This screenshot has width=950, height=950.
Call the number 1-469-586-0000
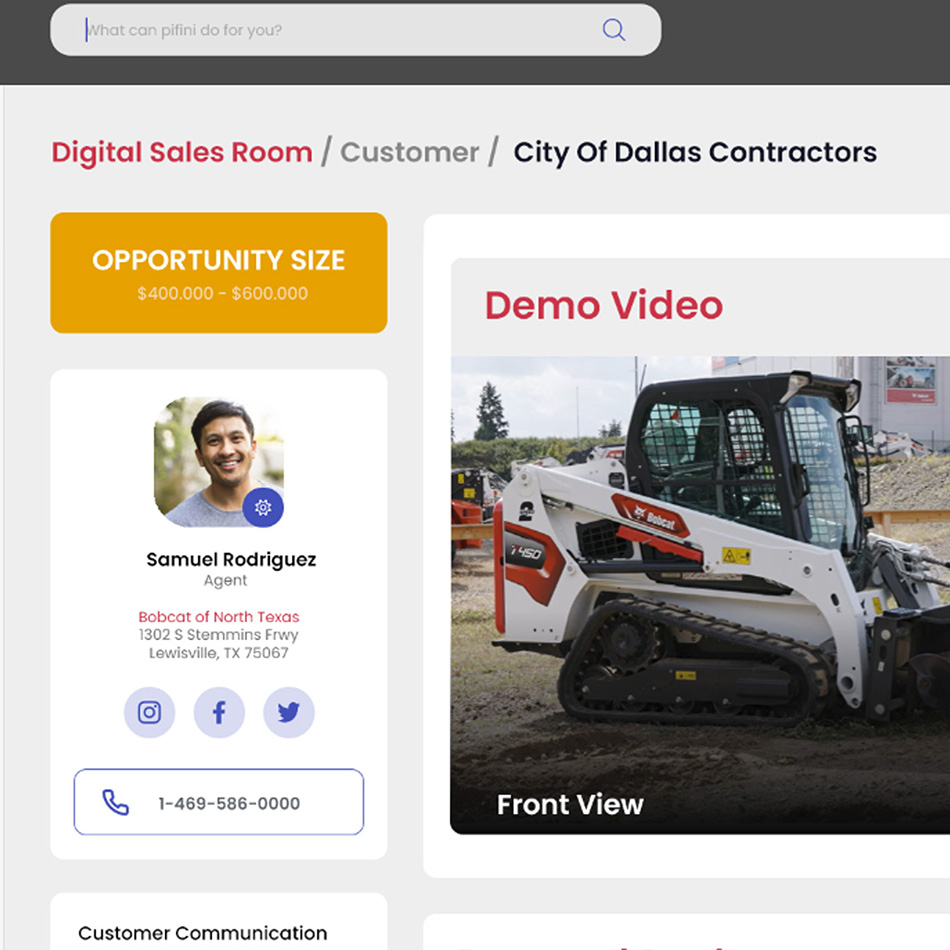pyautogui.click(x=229, y=803)
